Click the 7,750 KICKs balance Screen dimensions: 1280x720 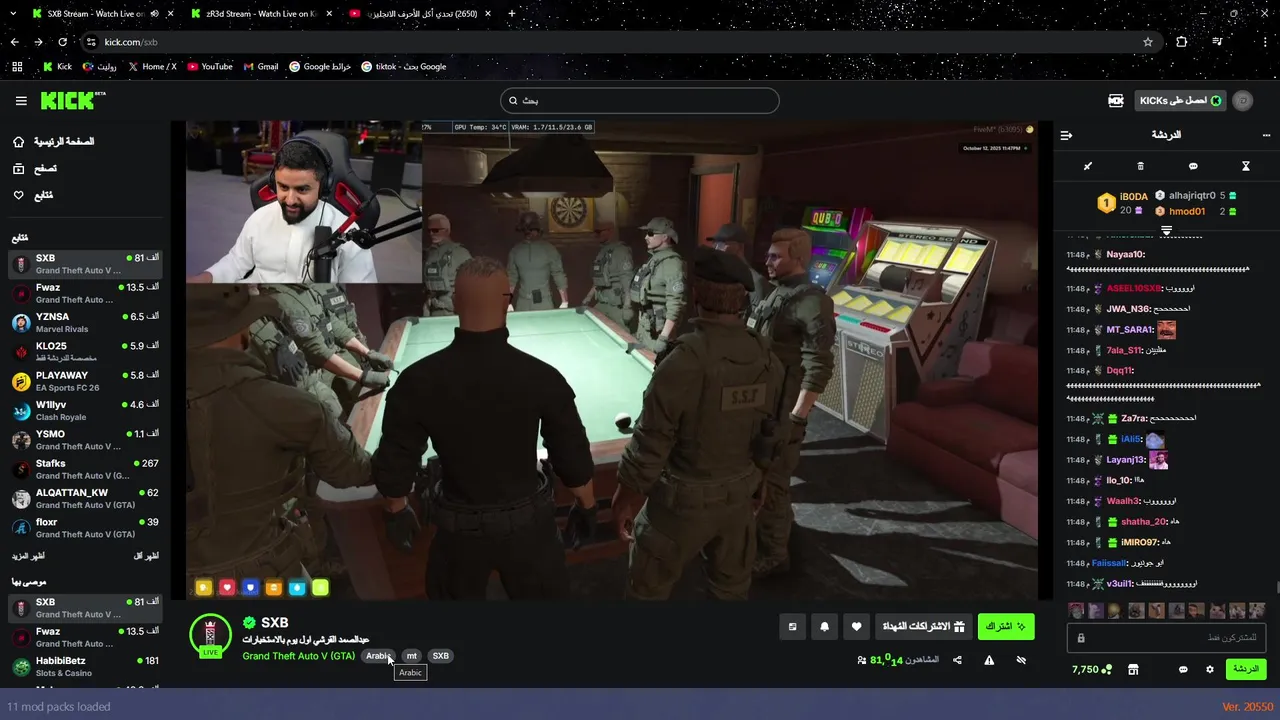(1092, 669)
